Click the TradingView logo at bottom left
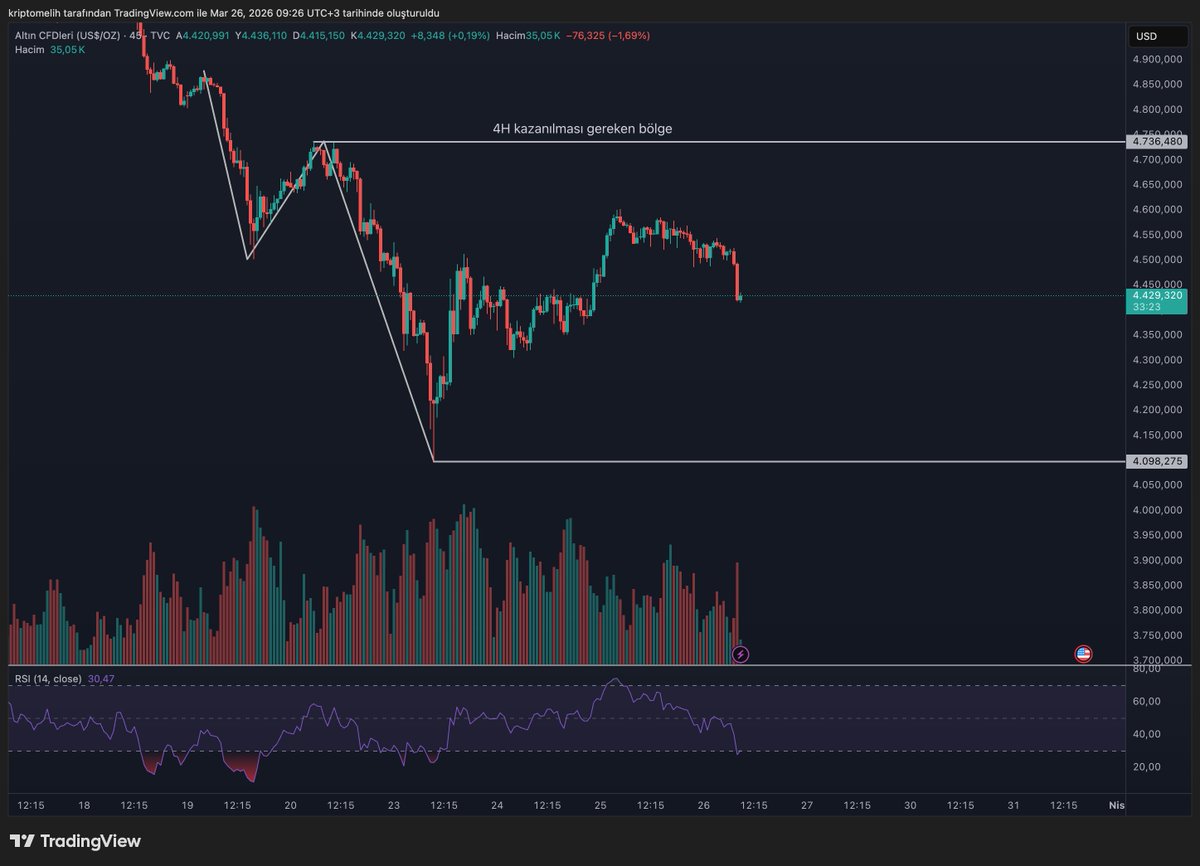1200x866 pixels. pos(75,842)
